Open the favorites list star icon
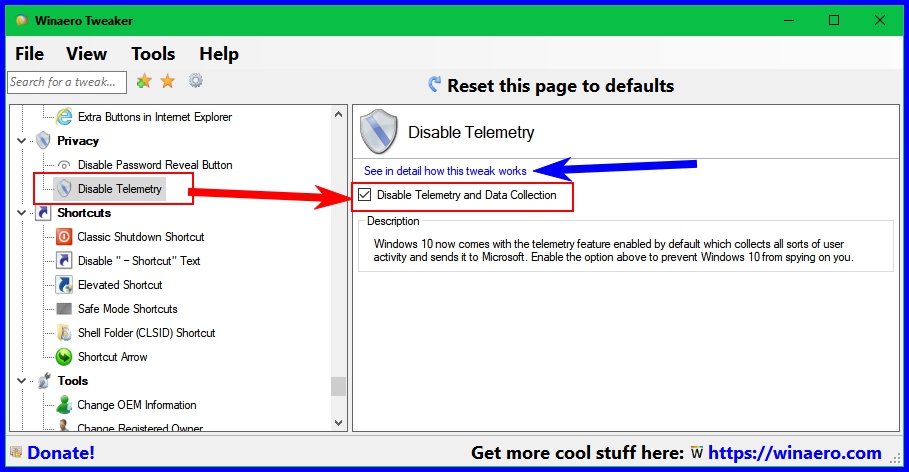909x472 pixels. click(168, 81)
